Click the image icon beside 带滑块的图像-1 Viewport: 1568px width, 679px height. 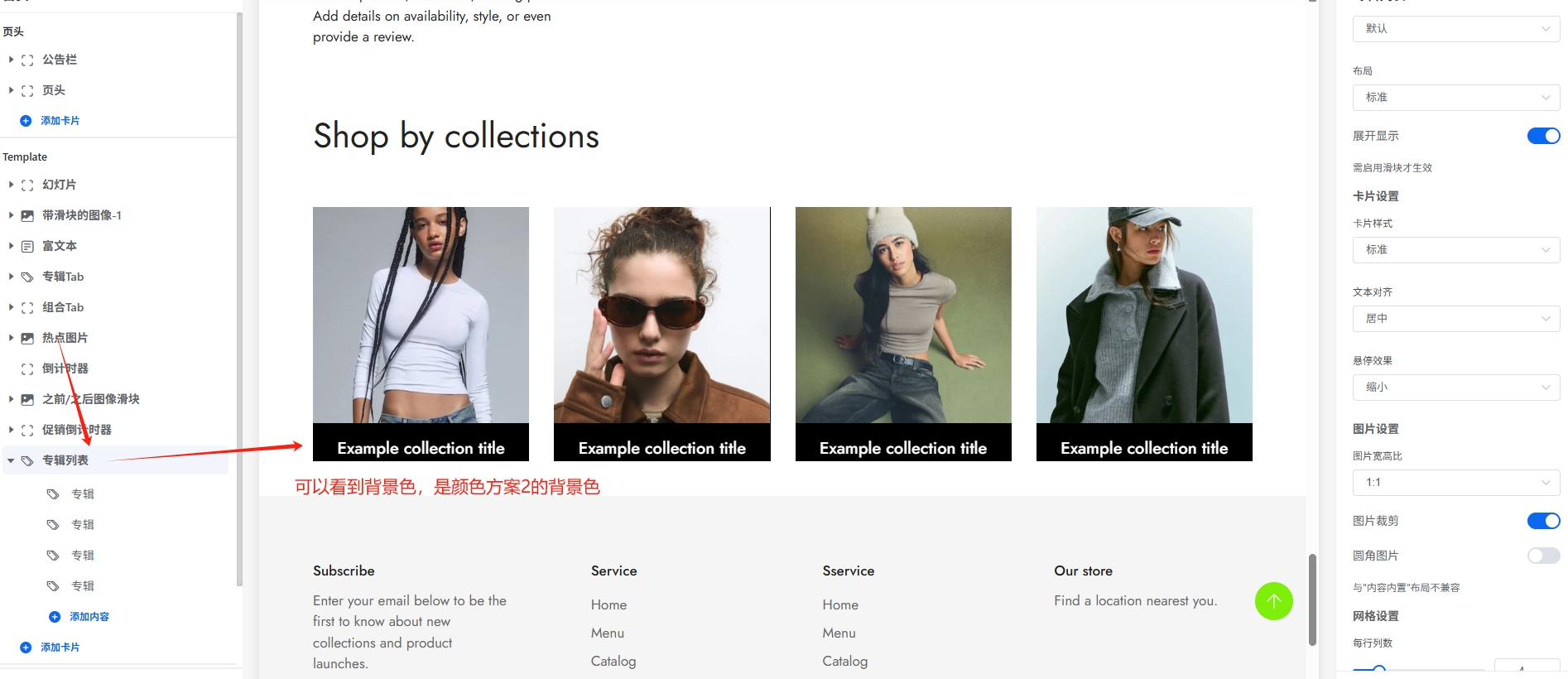pos(27,215)
